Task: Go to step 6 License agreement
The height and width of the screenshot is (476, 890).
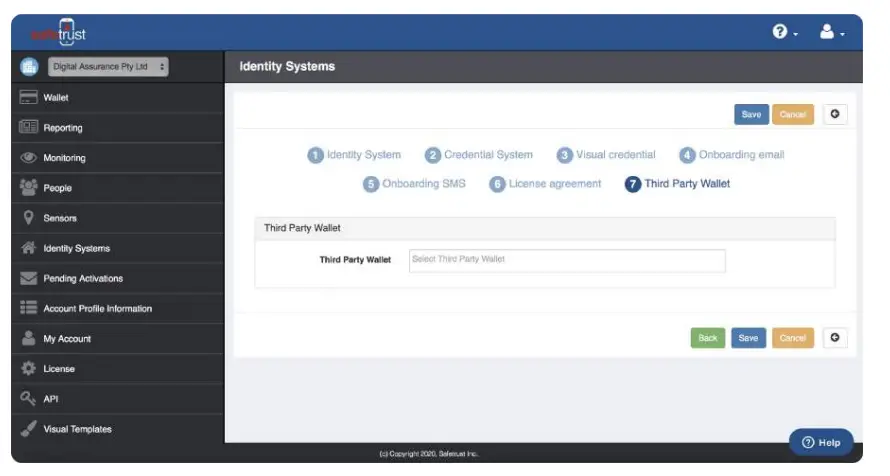Action: click(x=545, y=184)
